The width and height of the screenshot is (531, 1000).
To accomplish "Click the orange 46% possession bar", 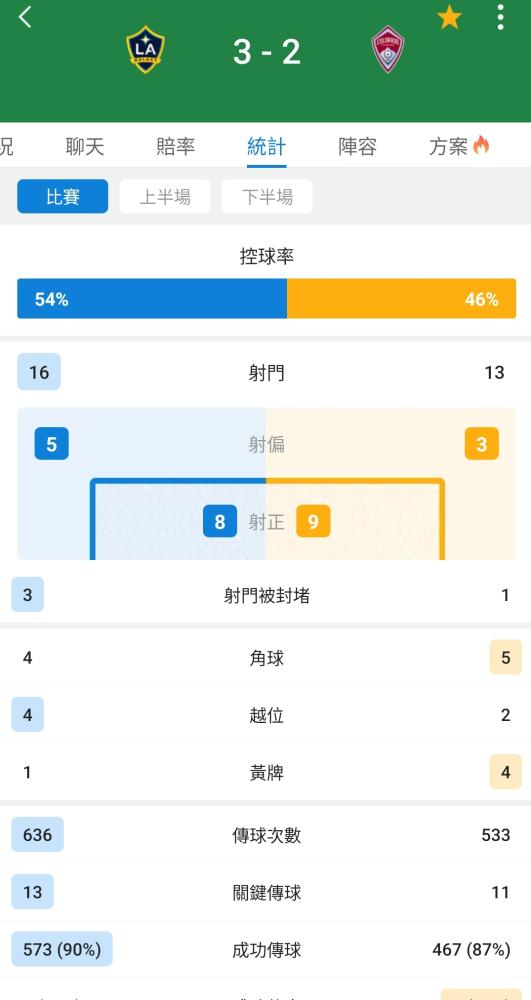I will click(x=402, y=298).
